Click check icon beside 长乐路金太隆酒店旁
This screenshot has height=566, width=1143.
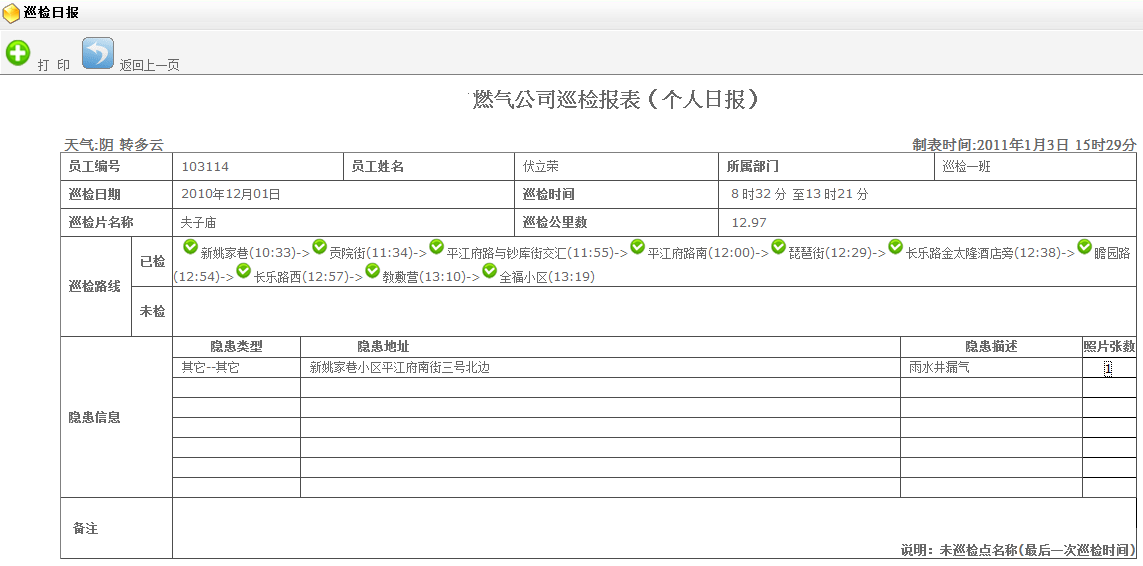896,247
